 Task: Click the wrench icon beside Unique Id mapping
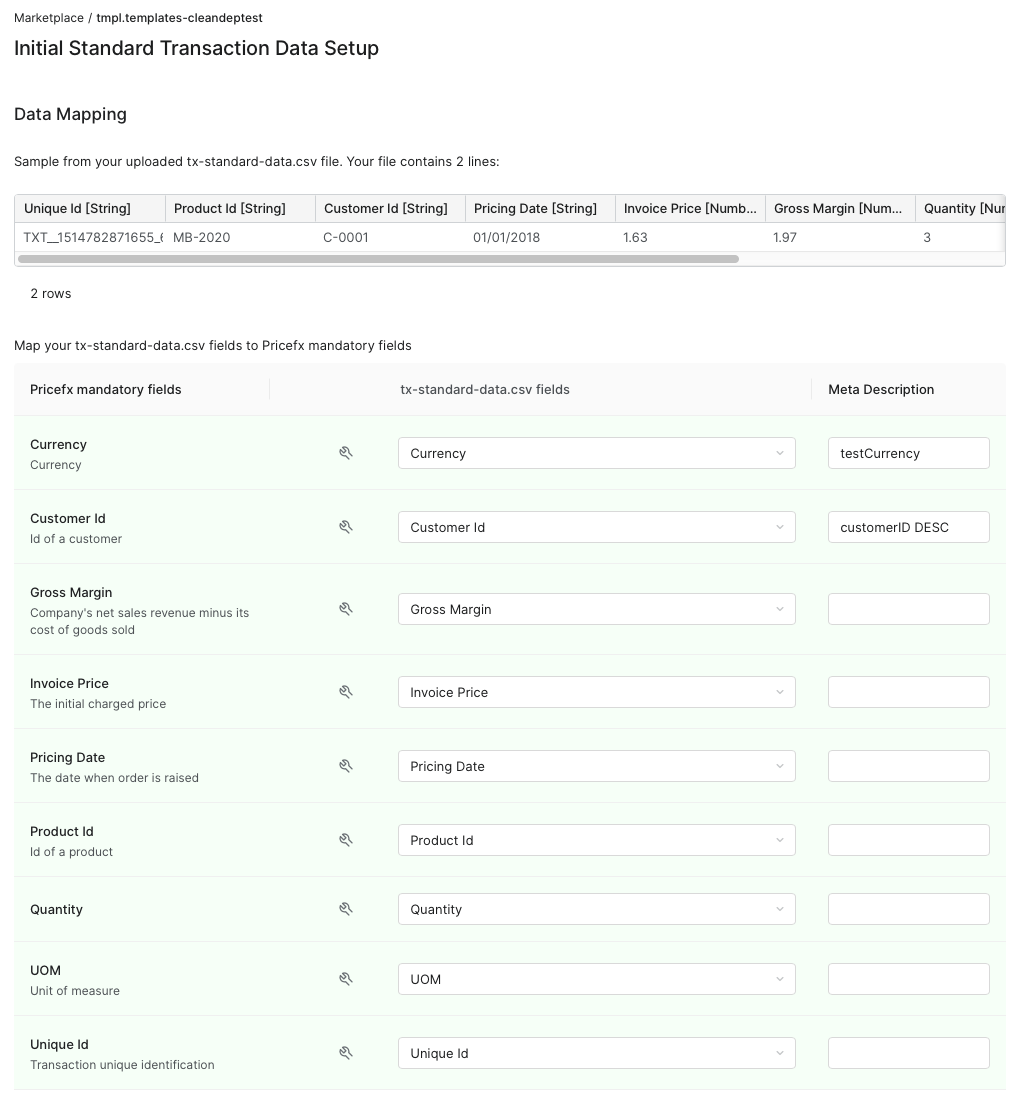[346, 1052]
